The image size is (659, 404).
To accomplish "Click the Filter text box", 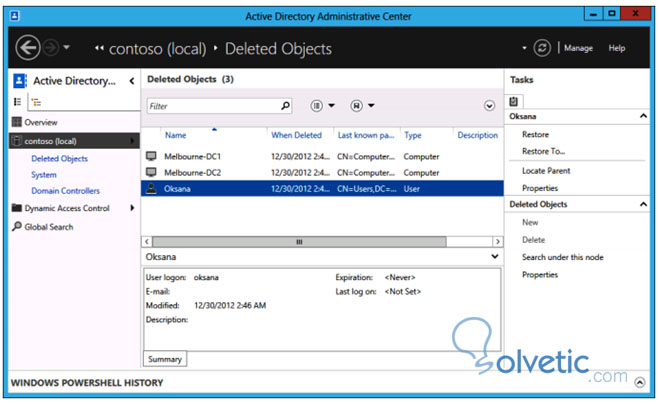I will coord(213,106).
